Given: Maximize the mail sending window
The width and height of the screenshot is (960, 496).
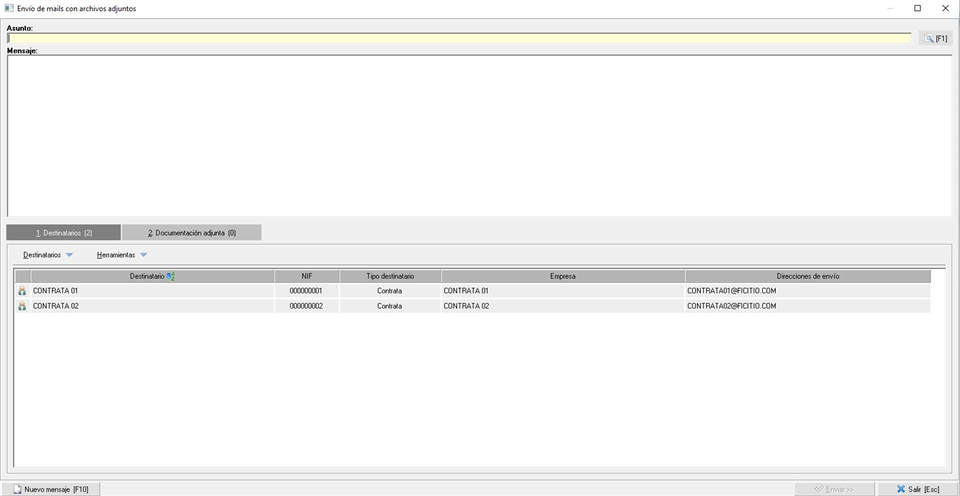Looking at the screenshot, I should [x=917, y=8].
